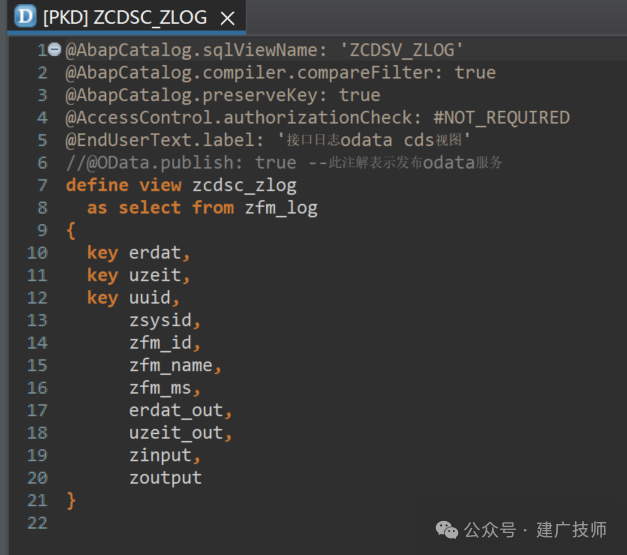Collapse the annotation block at line 1
Viewport: 627px width, 555px height.
[54, 49]
